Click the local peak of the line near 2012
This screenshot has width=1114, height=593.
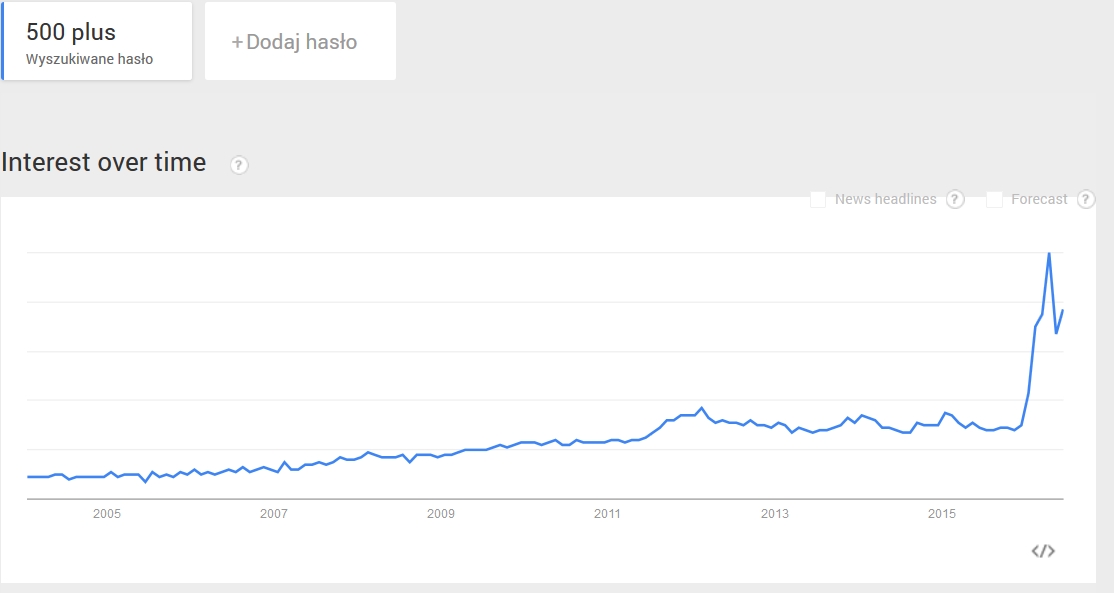pos(702,408)
